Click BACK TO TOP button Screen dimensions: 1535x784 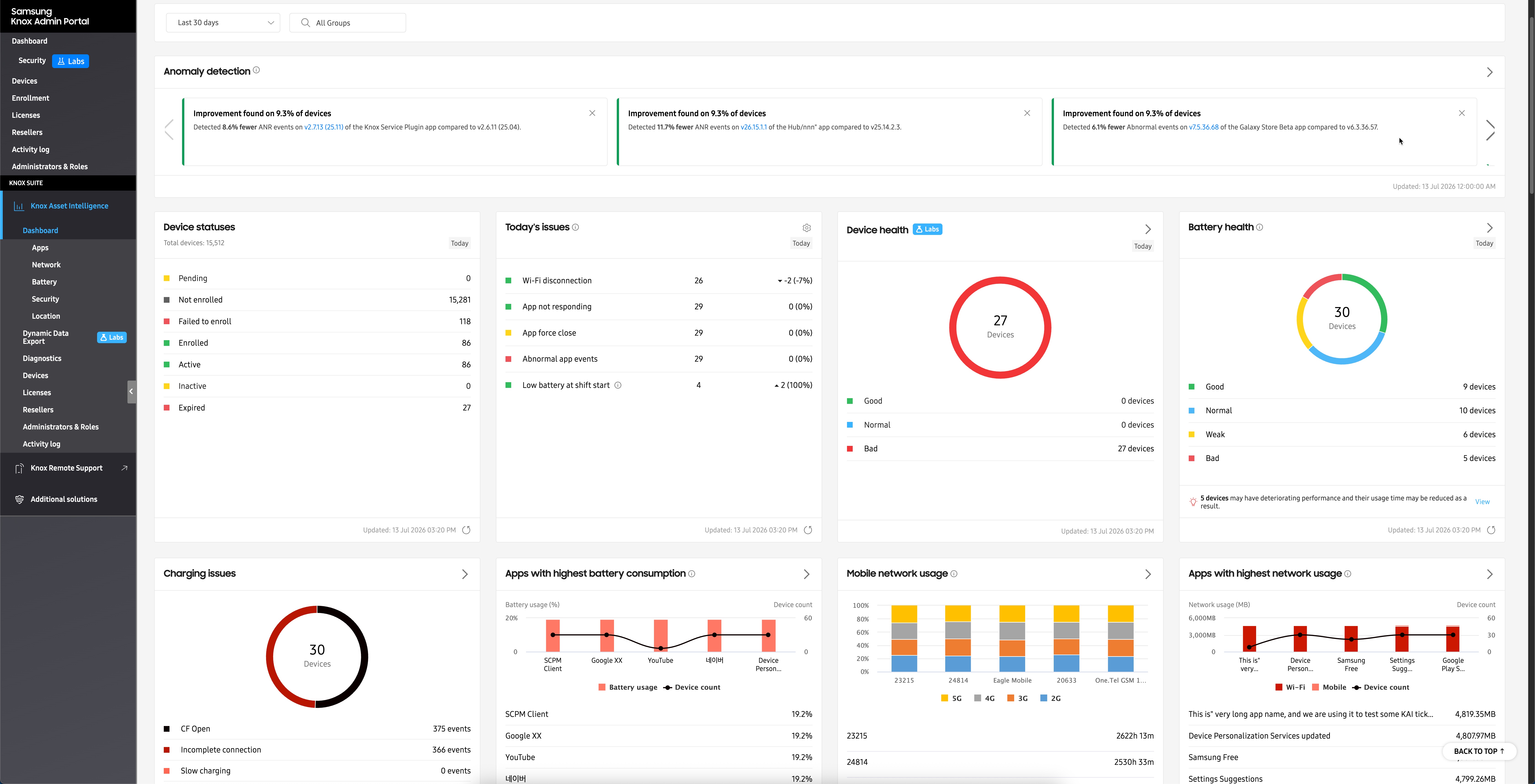[1479, 751]
